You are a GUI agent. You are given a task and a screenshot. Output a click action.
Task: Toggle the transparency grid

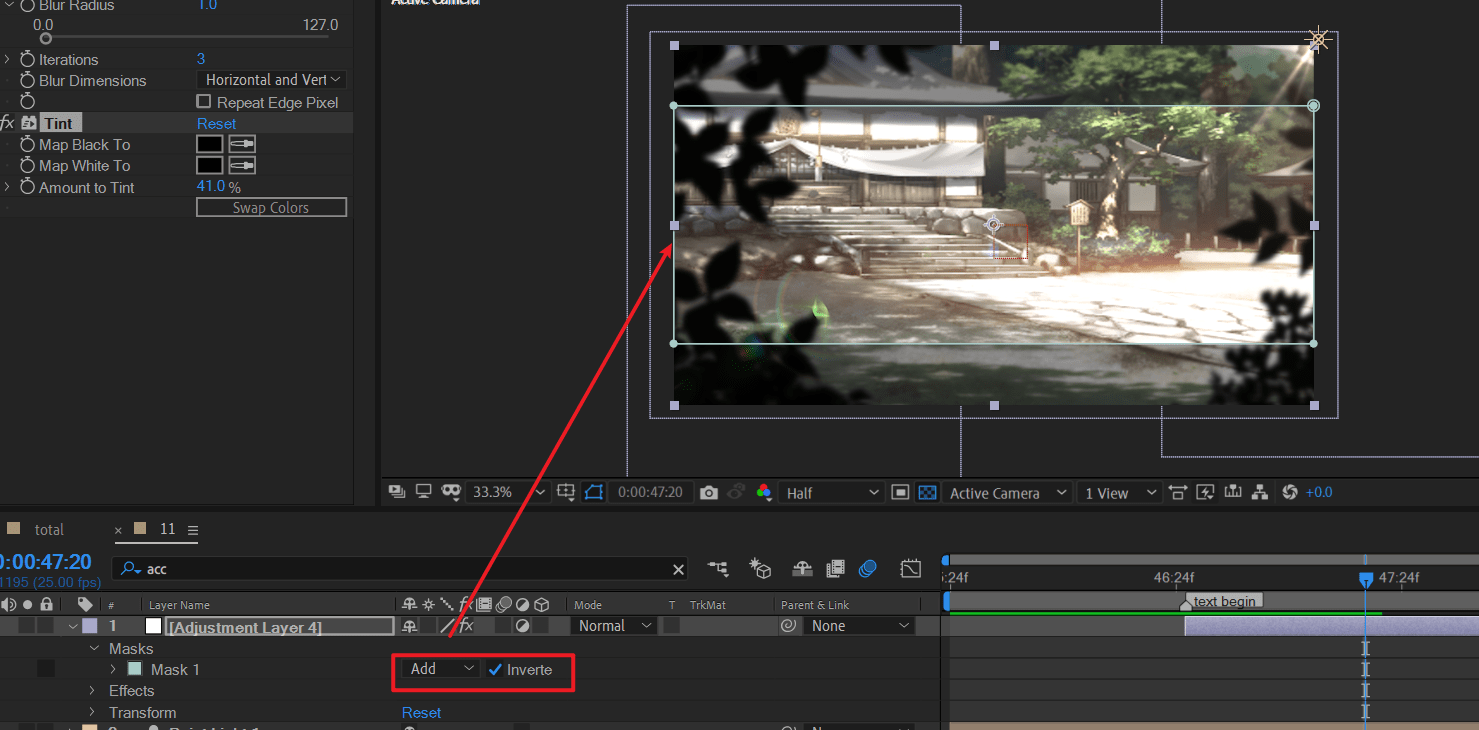point(927,492)
